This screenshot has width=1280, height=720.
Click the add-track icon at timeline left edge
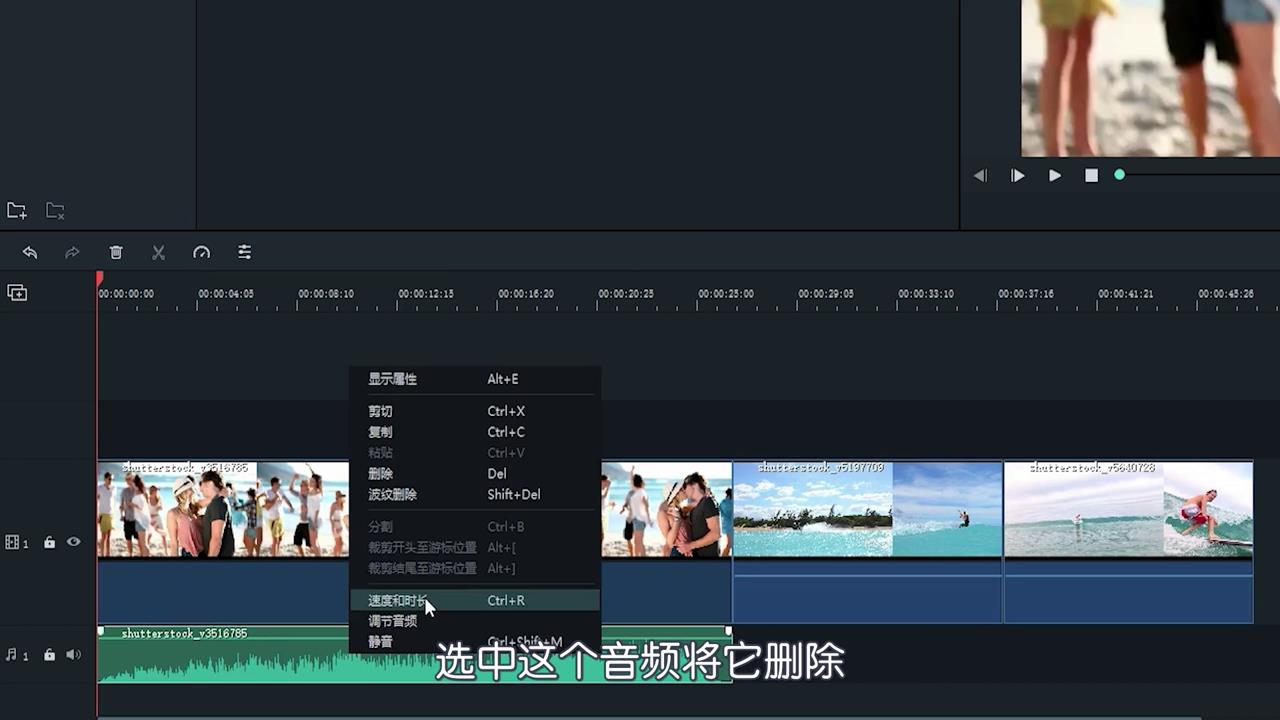point(17,291)
